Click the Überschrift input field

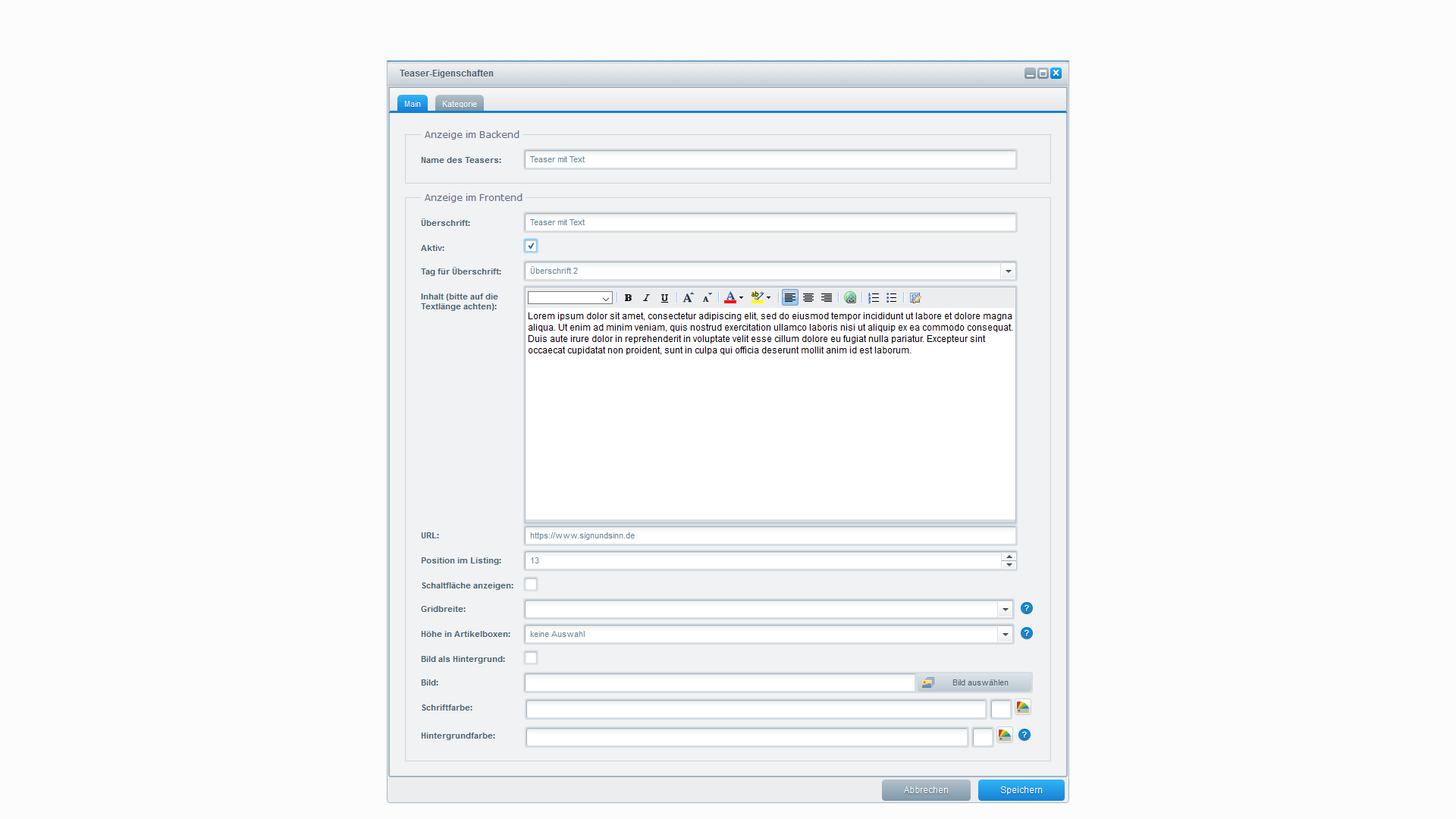tap(770, 222)
